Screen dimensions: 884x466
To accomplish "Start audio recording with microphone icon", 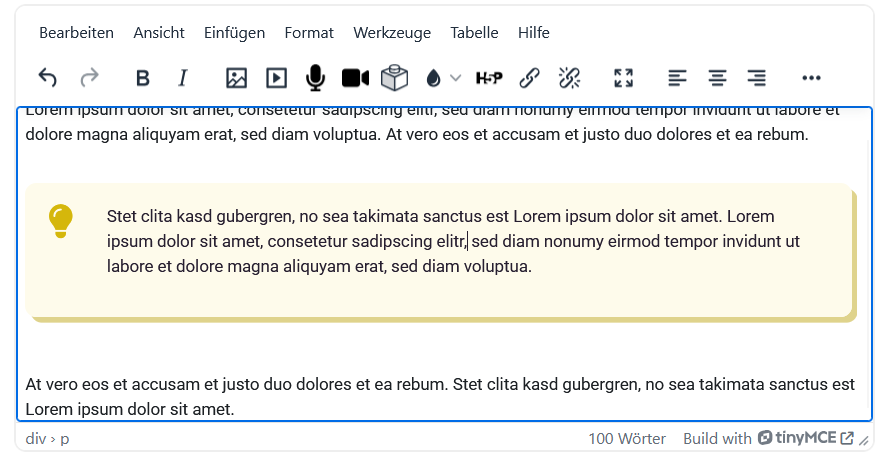I will click(x=315, y=78).
